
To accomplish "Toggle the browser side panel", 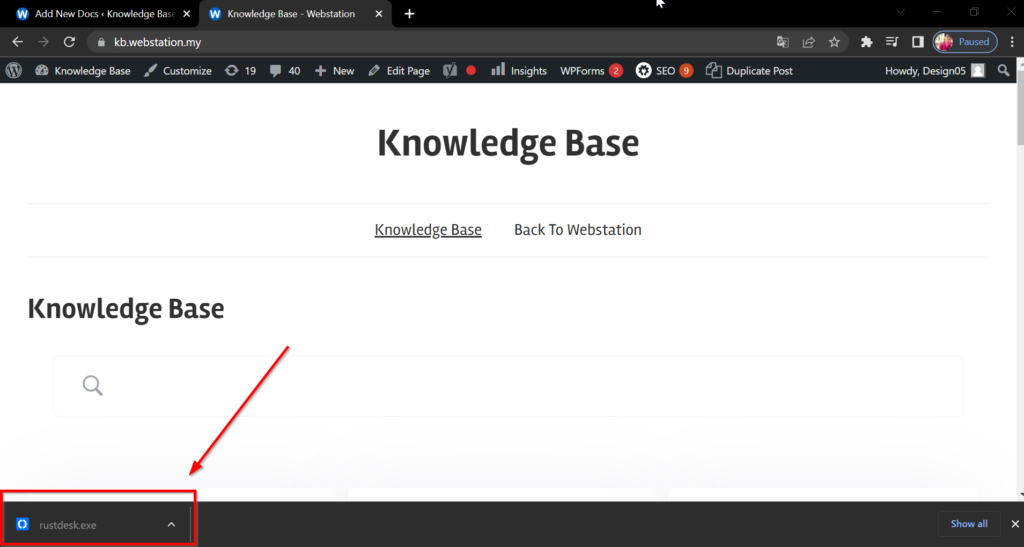I will coord(918,42).
